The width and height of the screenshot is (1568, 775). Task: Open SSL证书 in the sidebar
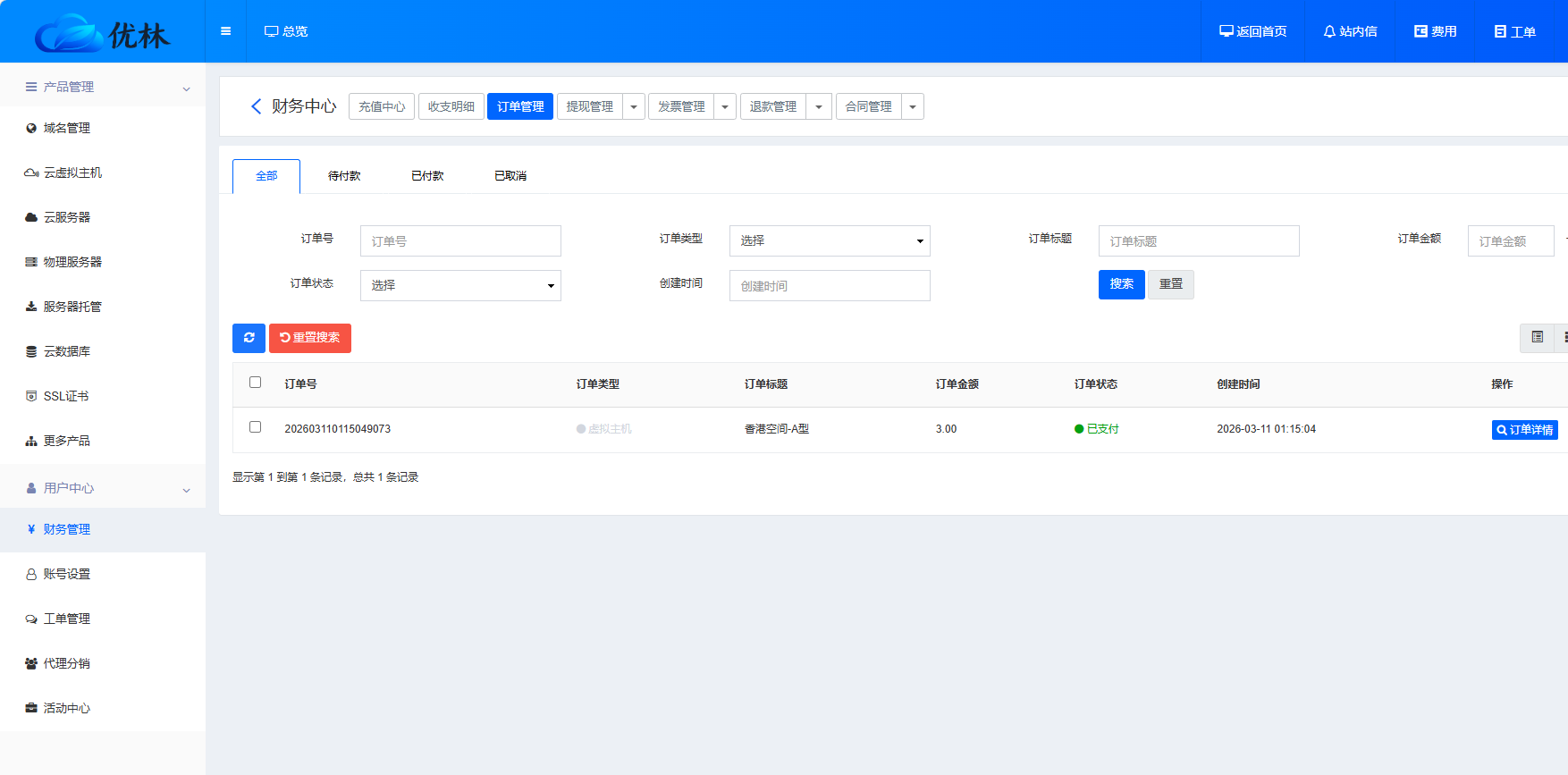tap(66, 396)
